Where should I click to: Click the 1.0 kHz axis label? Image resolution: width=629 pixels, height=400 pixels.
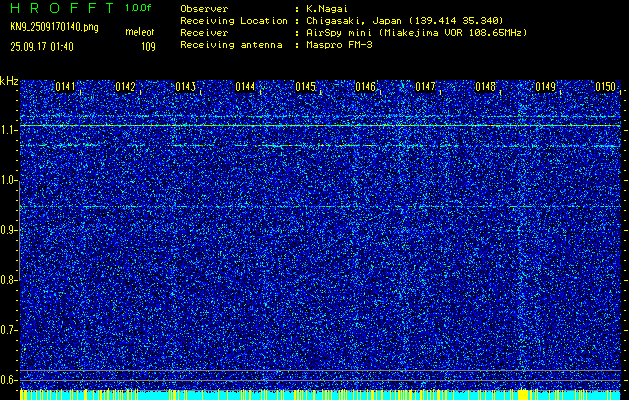(x=8, y=180)
